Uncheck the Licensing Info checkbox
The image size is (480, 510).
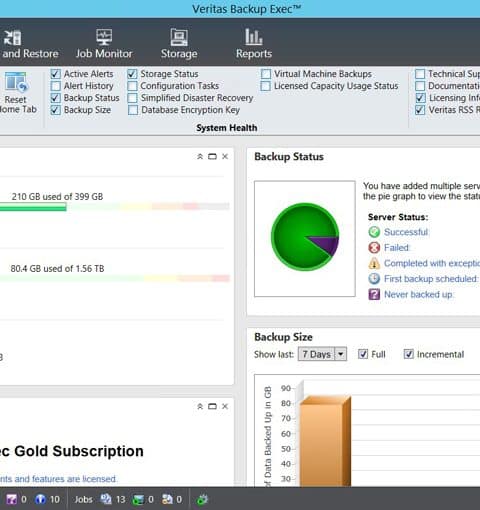420,98
